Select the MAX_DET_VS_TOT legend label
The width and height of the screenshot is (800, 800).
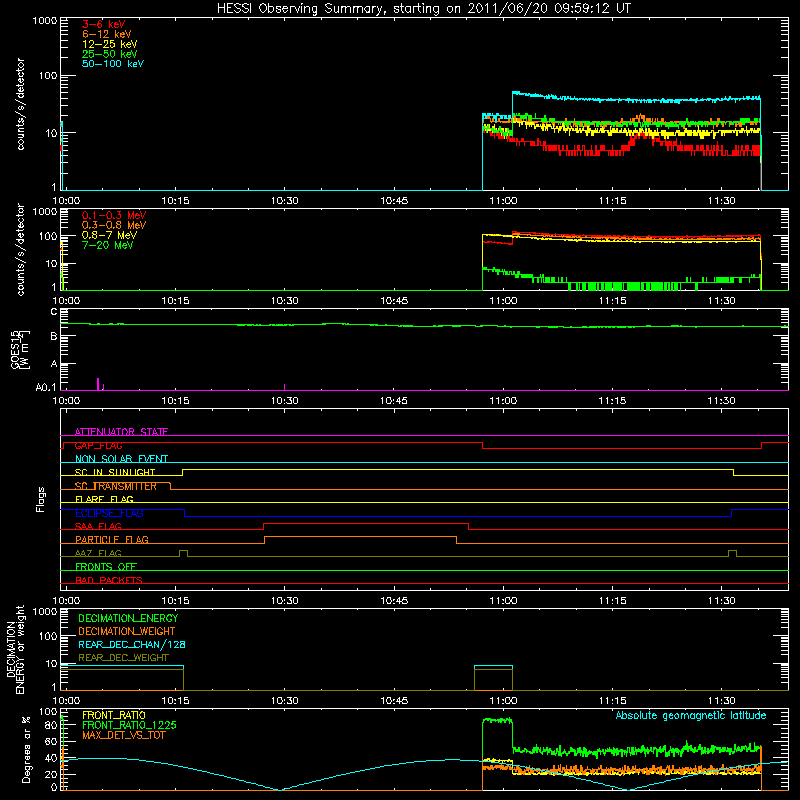(124, 735)
